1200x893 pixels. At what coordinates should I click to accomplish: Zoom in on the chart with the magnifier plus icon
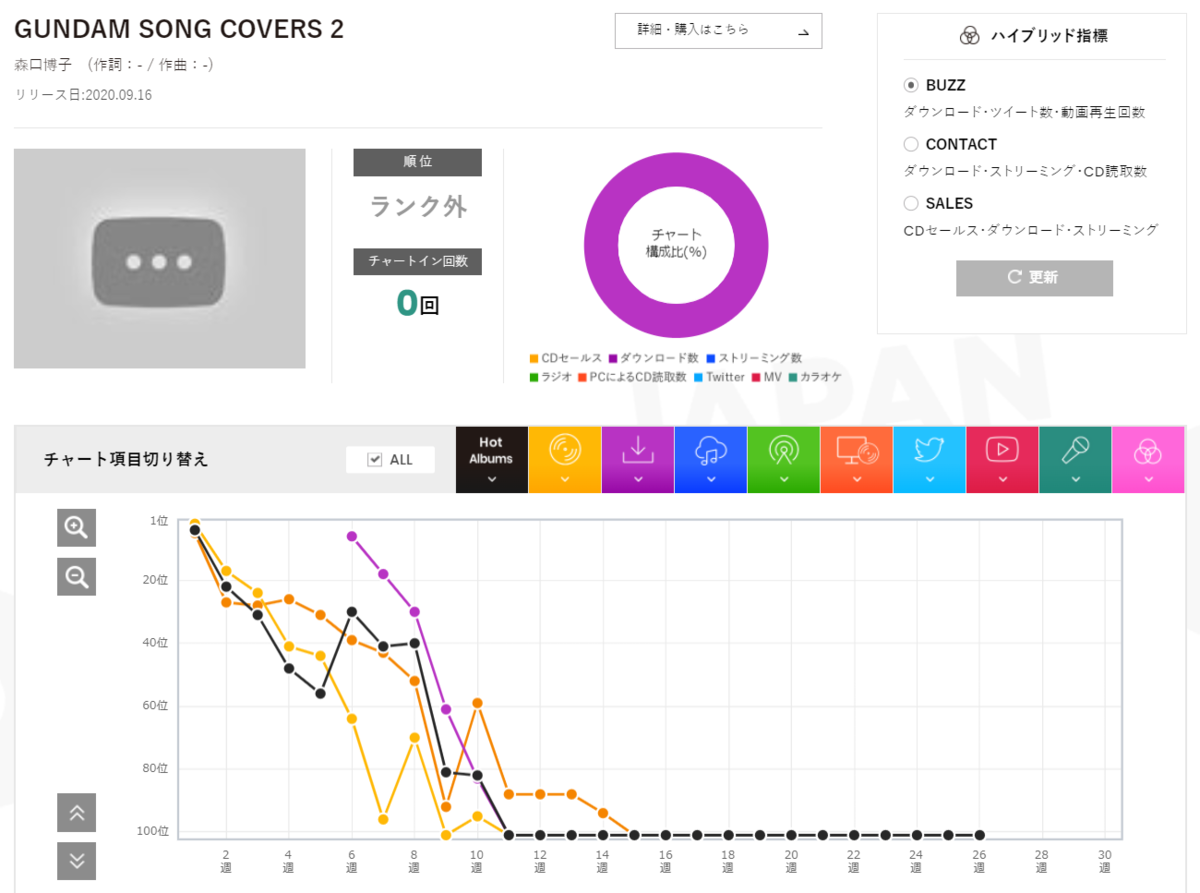click(x=77, y=527)
